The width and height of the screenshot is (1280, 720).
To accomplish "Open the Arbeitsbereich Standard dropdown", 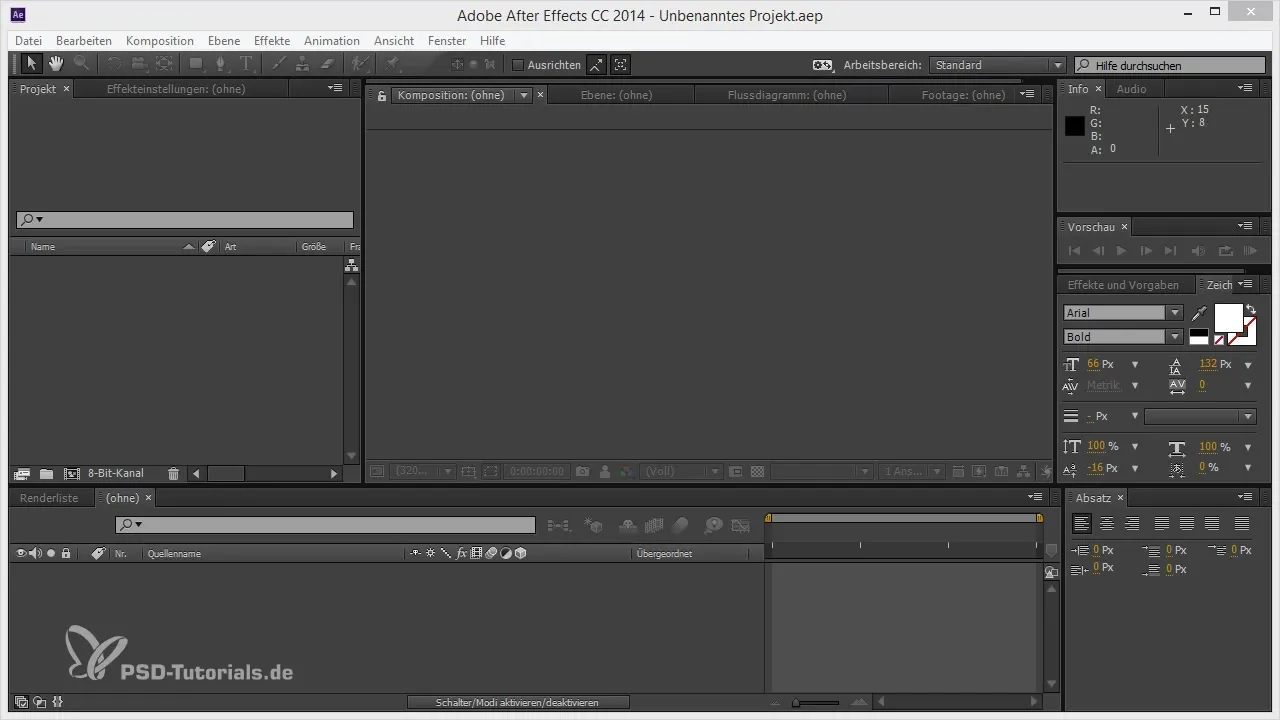I will [x=997, y=65].
